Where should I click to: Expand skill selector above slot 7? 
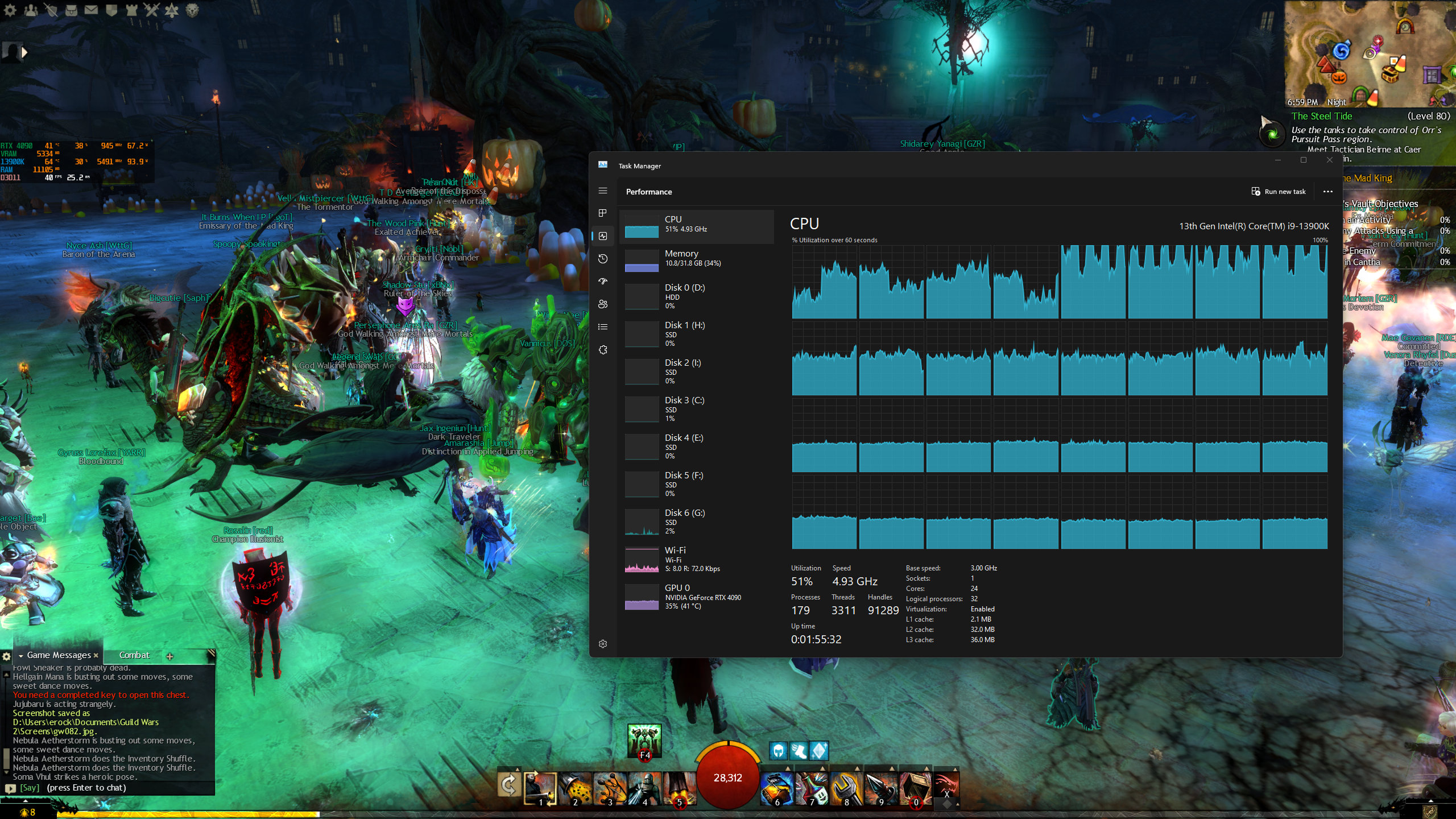click(x=822, y=768)
